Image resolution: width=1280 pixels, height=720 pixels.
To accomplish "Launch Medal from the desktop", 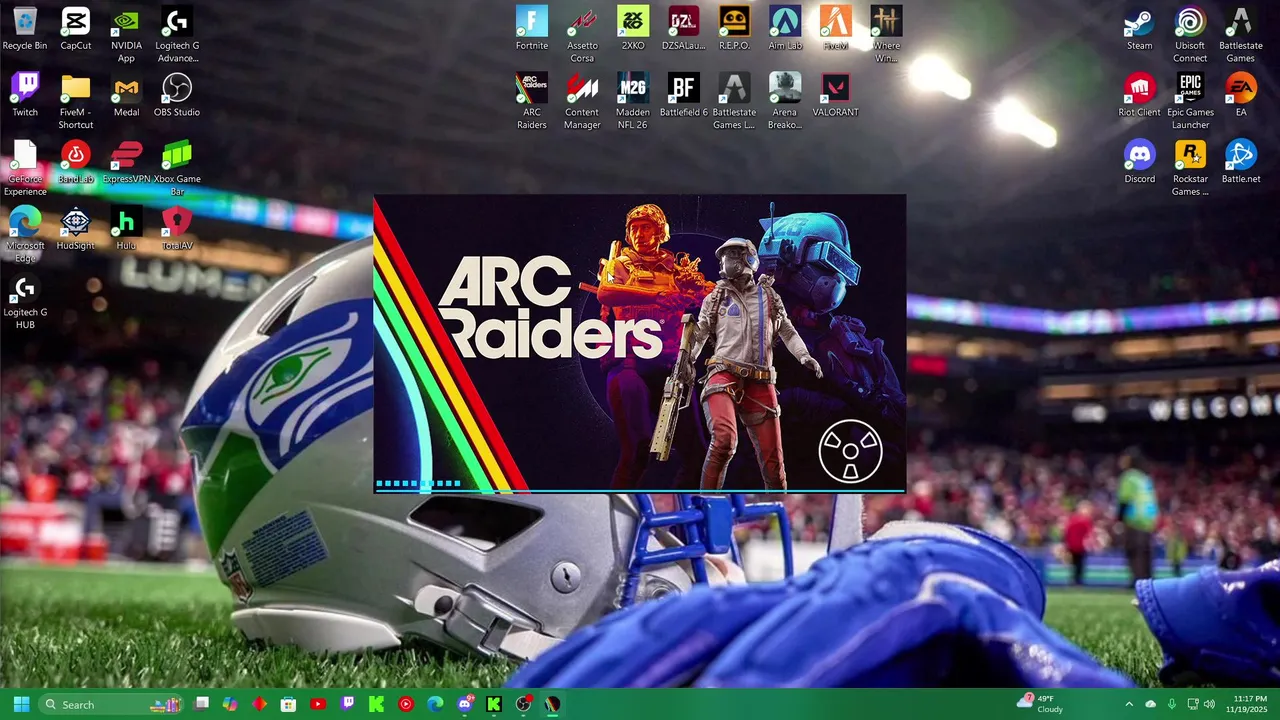I will pyautogui.click(x=126, y=95).
